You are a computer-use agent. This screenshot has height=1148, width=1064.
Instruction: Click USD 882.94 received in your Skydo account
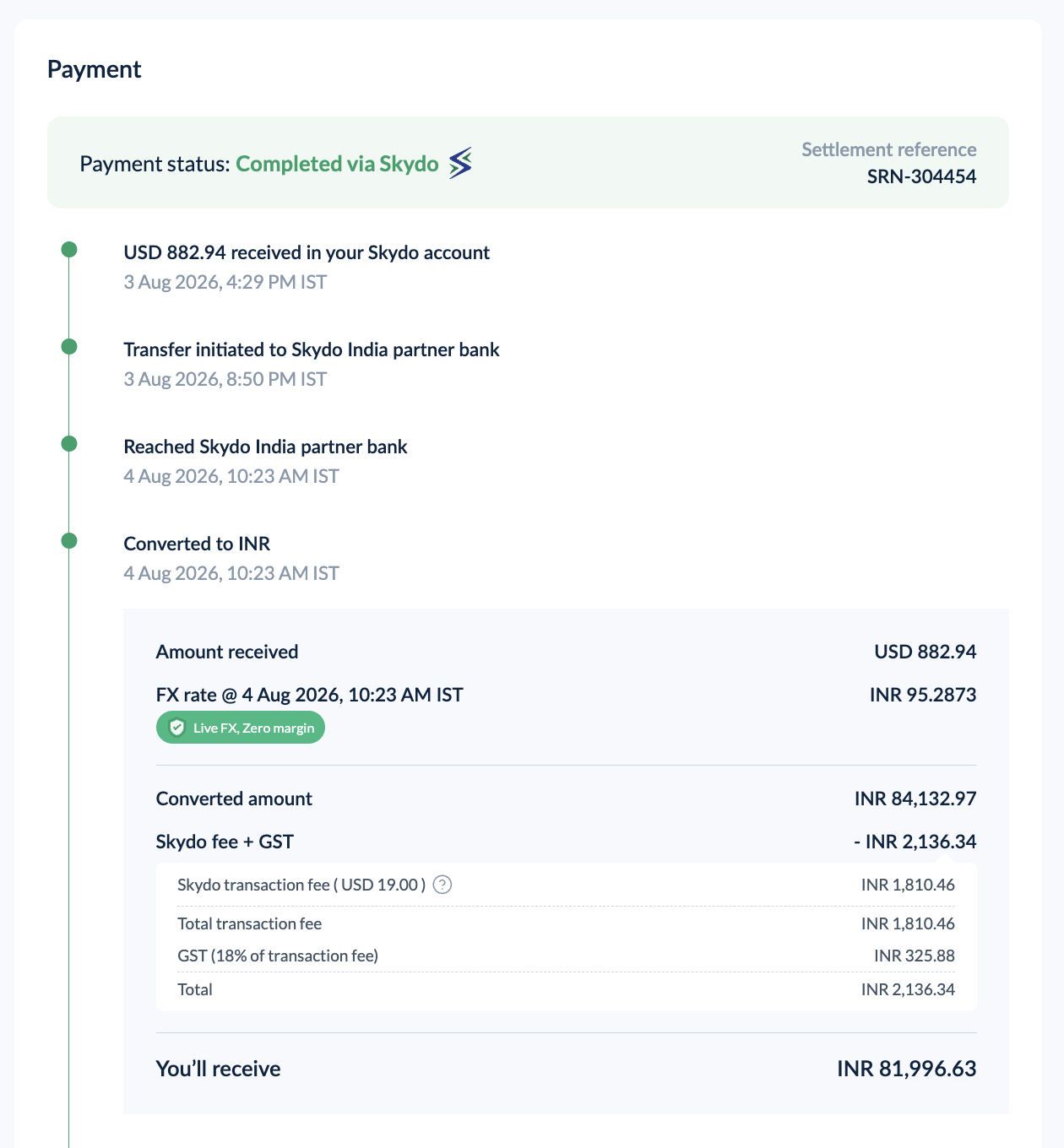(307, 252)
